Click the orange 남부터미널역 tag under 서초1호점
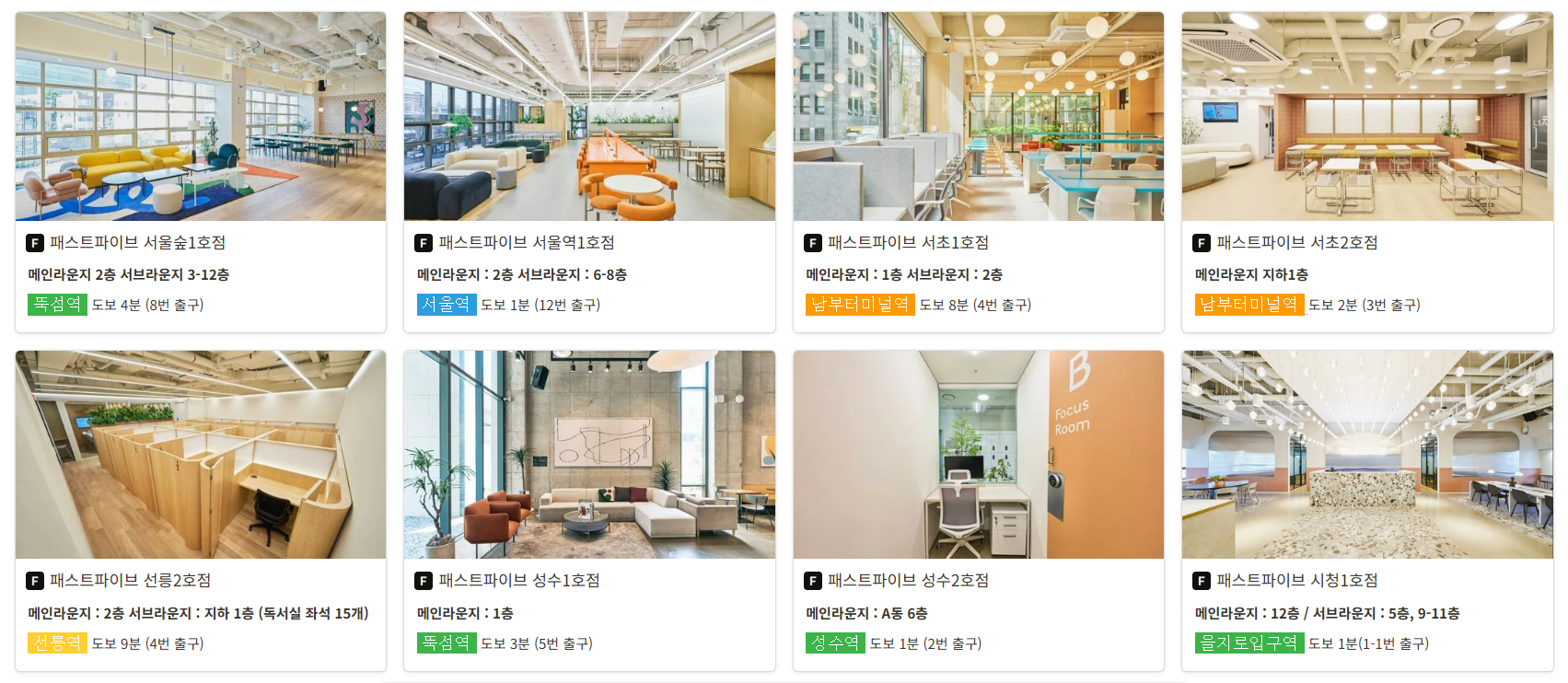Viewport: 1568px width, 683px height. [x=860, y=305]
